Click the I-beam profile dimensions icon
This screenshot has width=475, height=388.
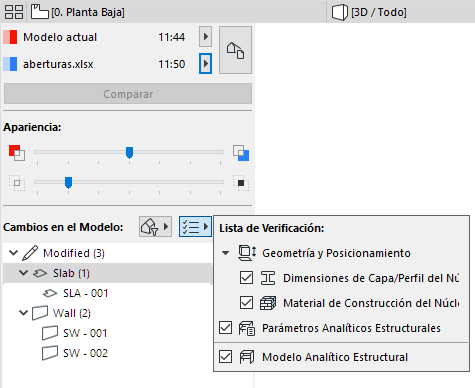[268, 278]
